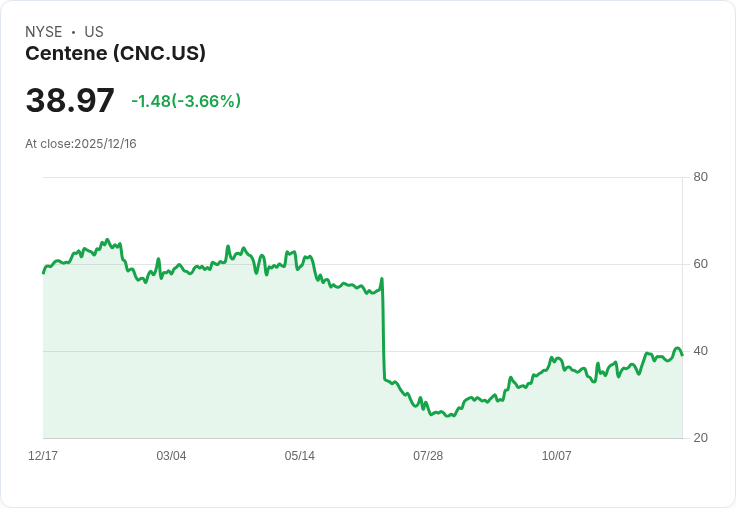Select the 12/17 x-axis date label

pyautogui.click(x=43, y=456)
